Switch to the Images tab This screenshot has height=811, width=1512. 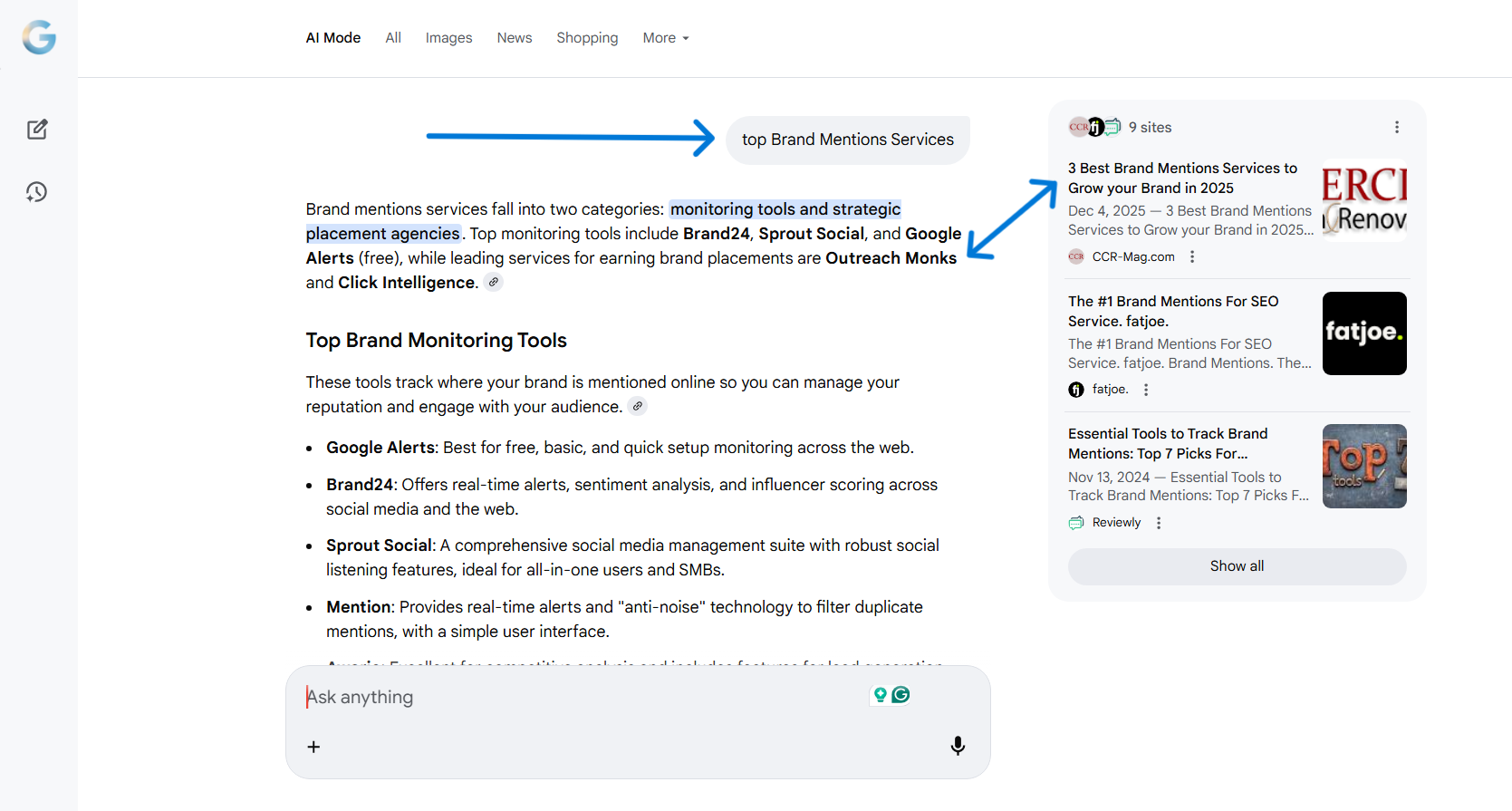click(448, 38)
